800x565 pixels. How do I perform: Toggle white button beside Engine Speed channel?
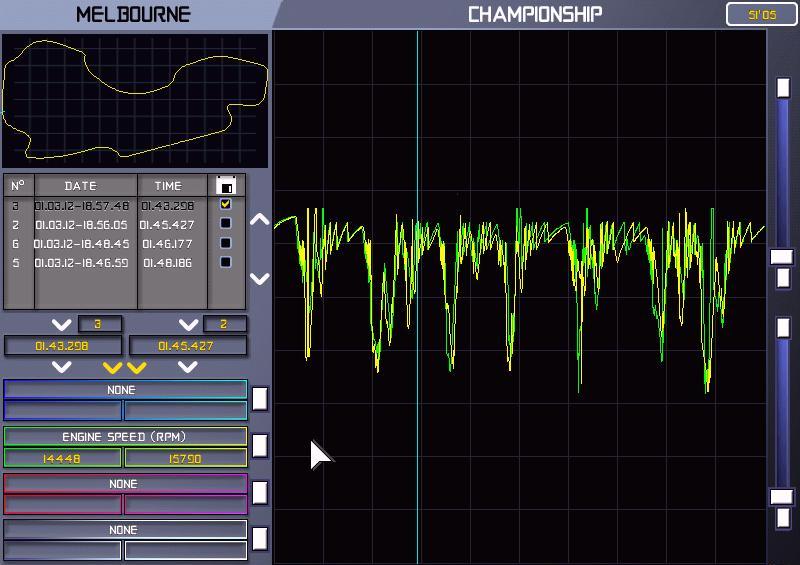pos(260,445)
